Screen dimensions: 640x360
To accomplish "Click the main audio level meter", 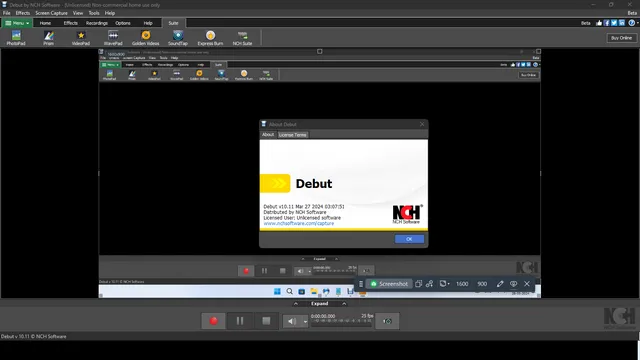I will click(342, 322).
